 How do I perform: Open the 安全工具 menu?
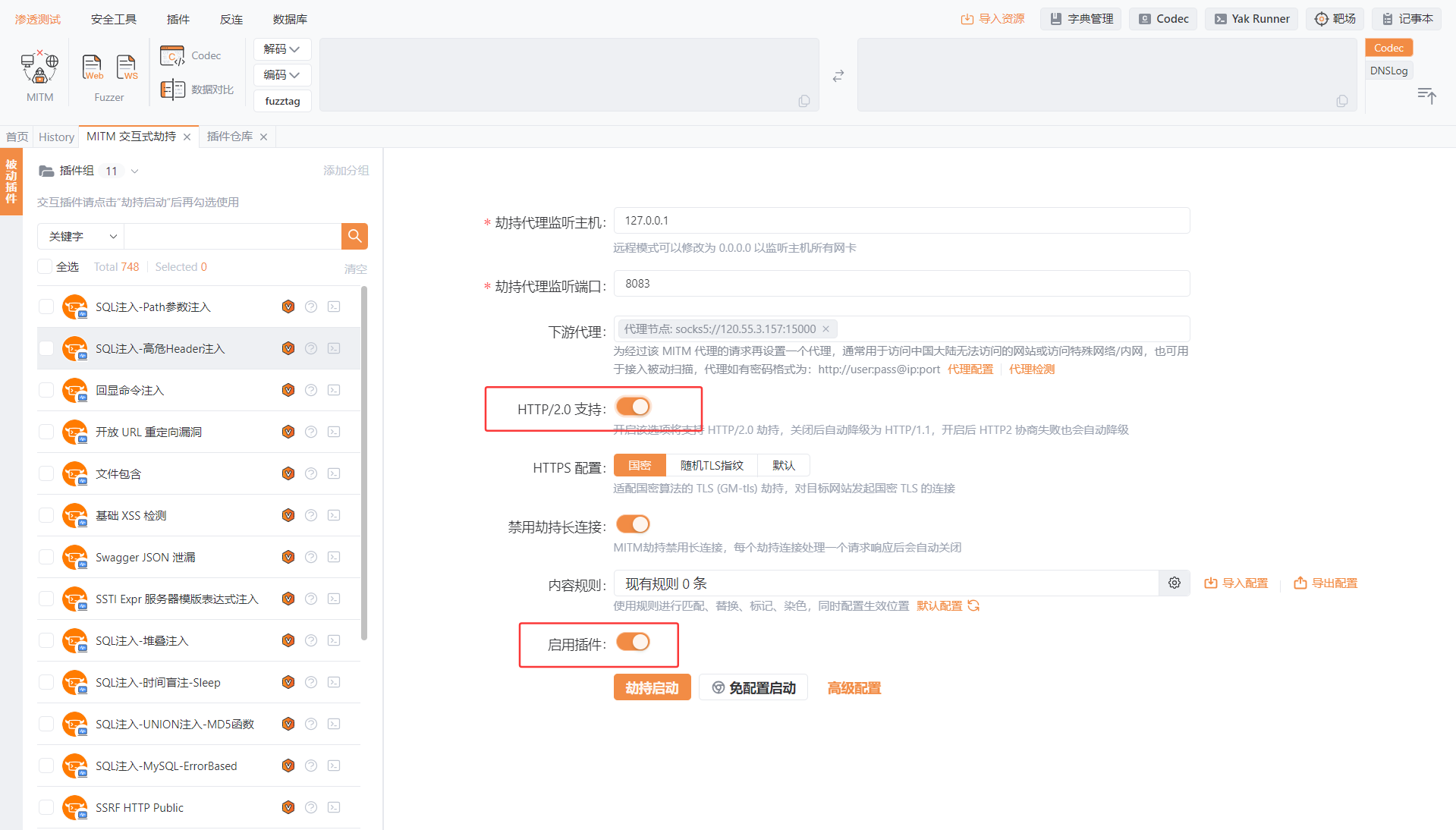coord(113,19)
